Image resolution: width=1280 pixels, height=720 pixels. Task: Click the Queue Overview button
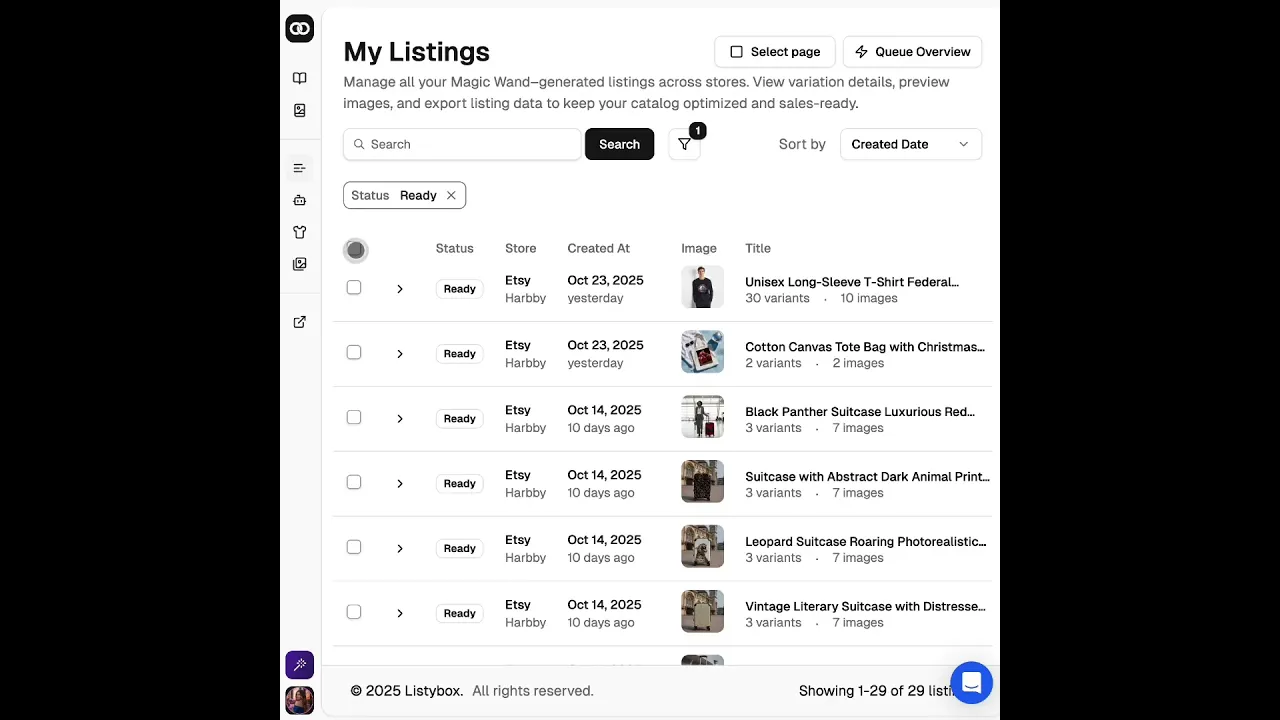tap(912, 52)
